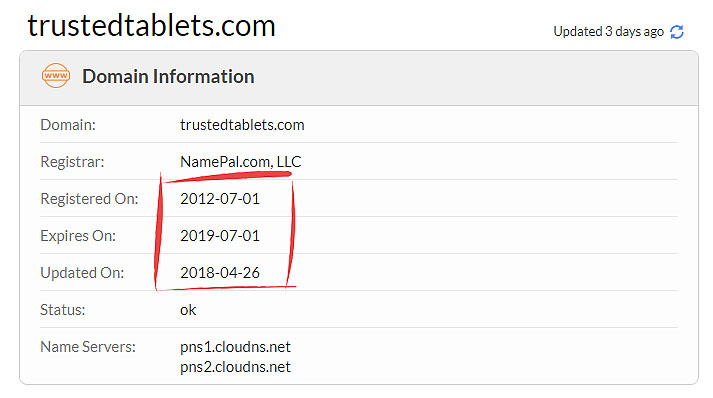Click the updated date 2018-04-26

coord(220,272)
